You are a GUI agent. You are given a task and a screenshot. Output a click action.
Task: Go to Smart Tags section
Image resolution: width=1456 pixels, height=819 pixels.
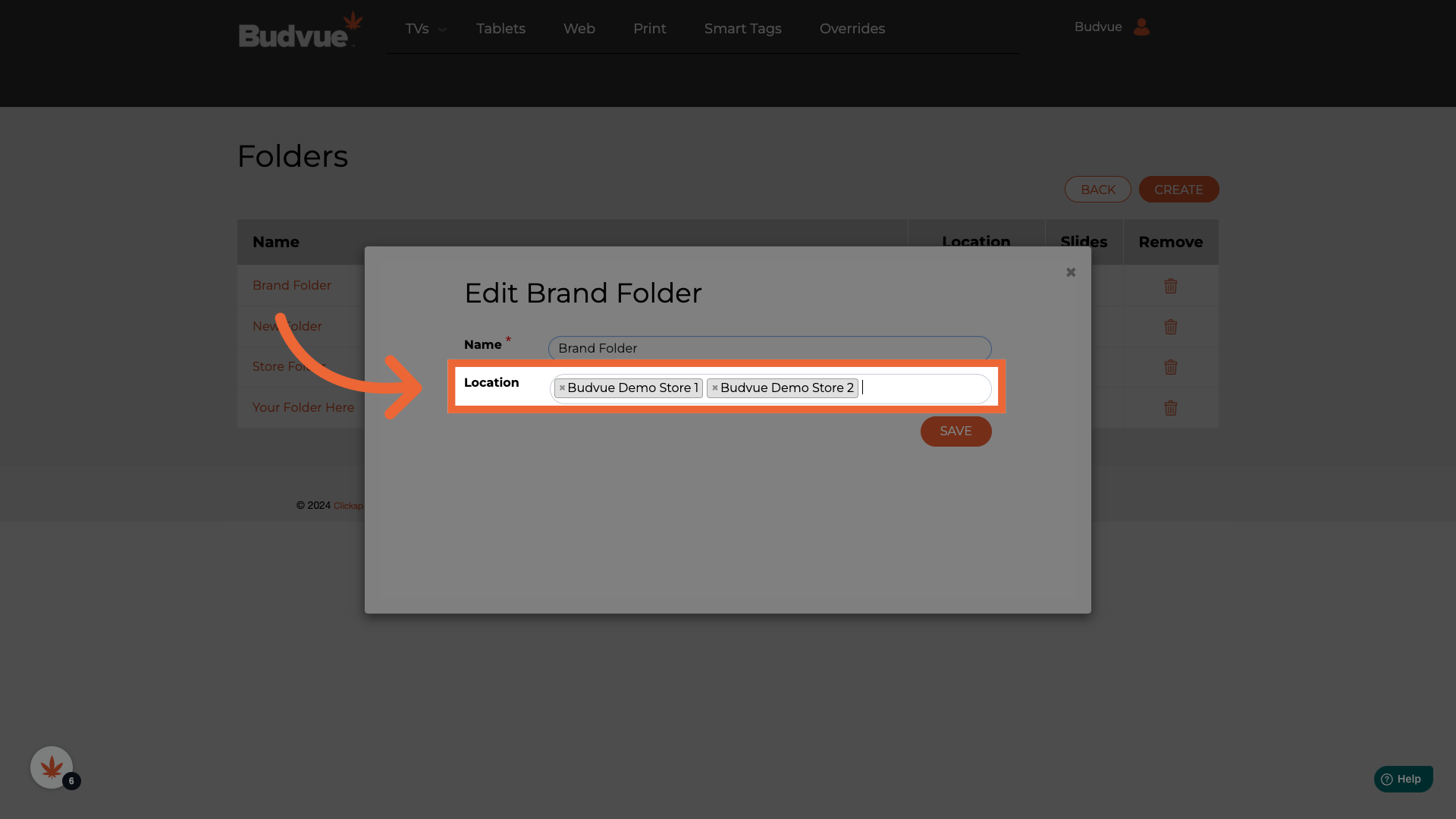(742, 29)
